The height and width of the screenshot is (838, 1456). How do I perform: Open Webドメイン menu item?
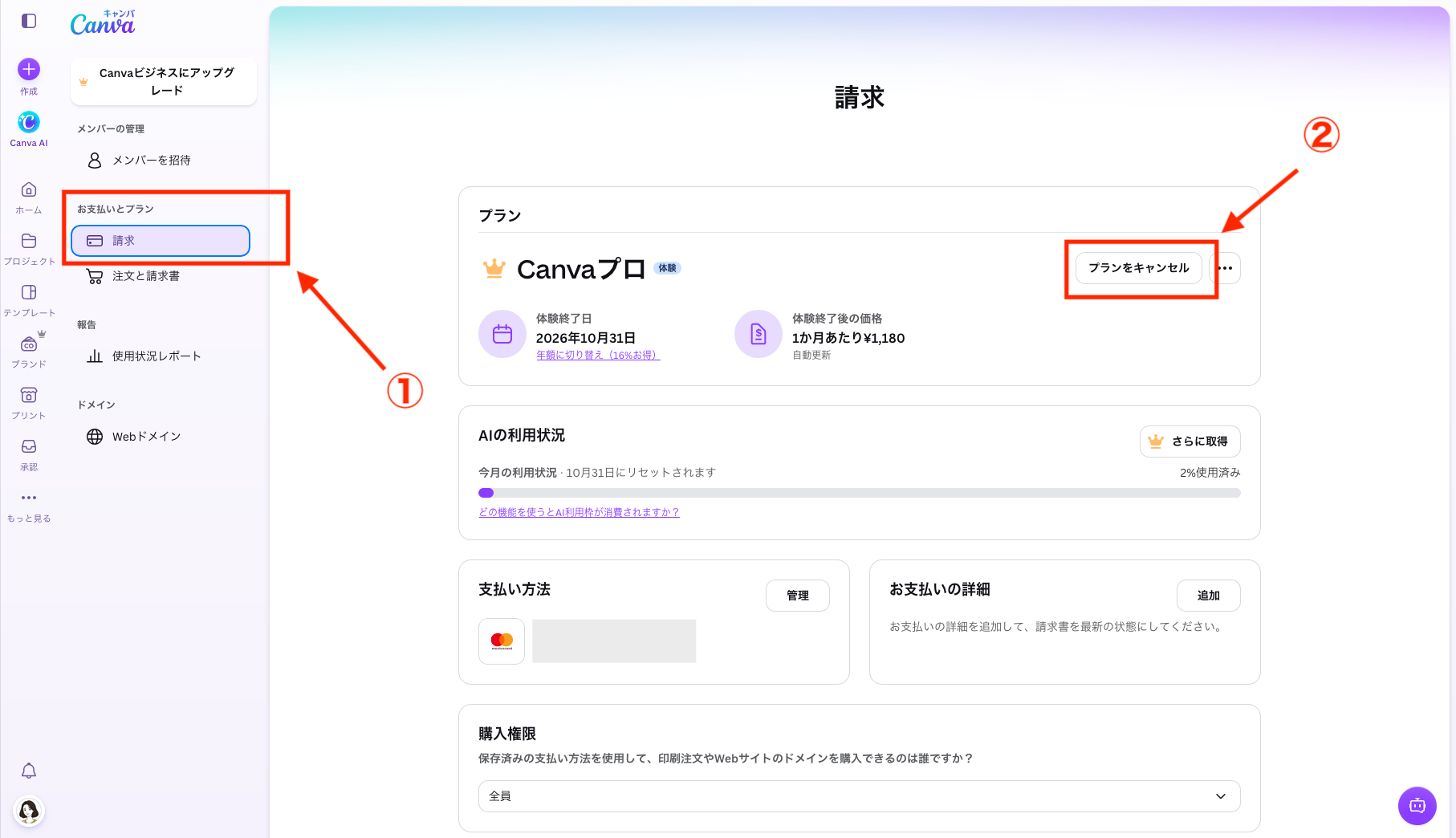[161, 437]
